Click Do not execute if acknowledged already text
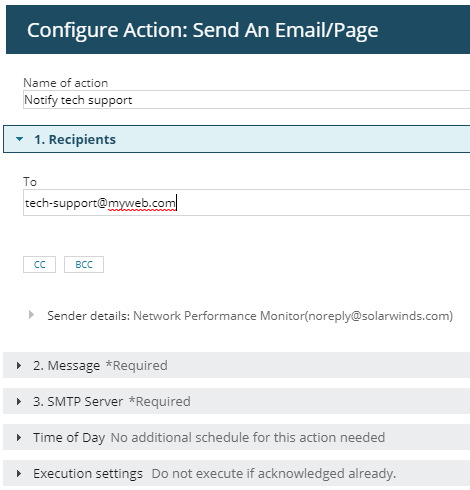Image resolution: width=470 pixels, height=490 pixels. pyautogui.click(x=274, y=473)
